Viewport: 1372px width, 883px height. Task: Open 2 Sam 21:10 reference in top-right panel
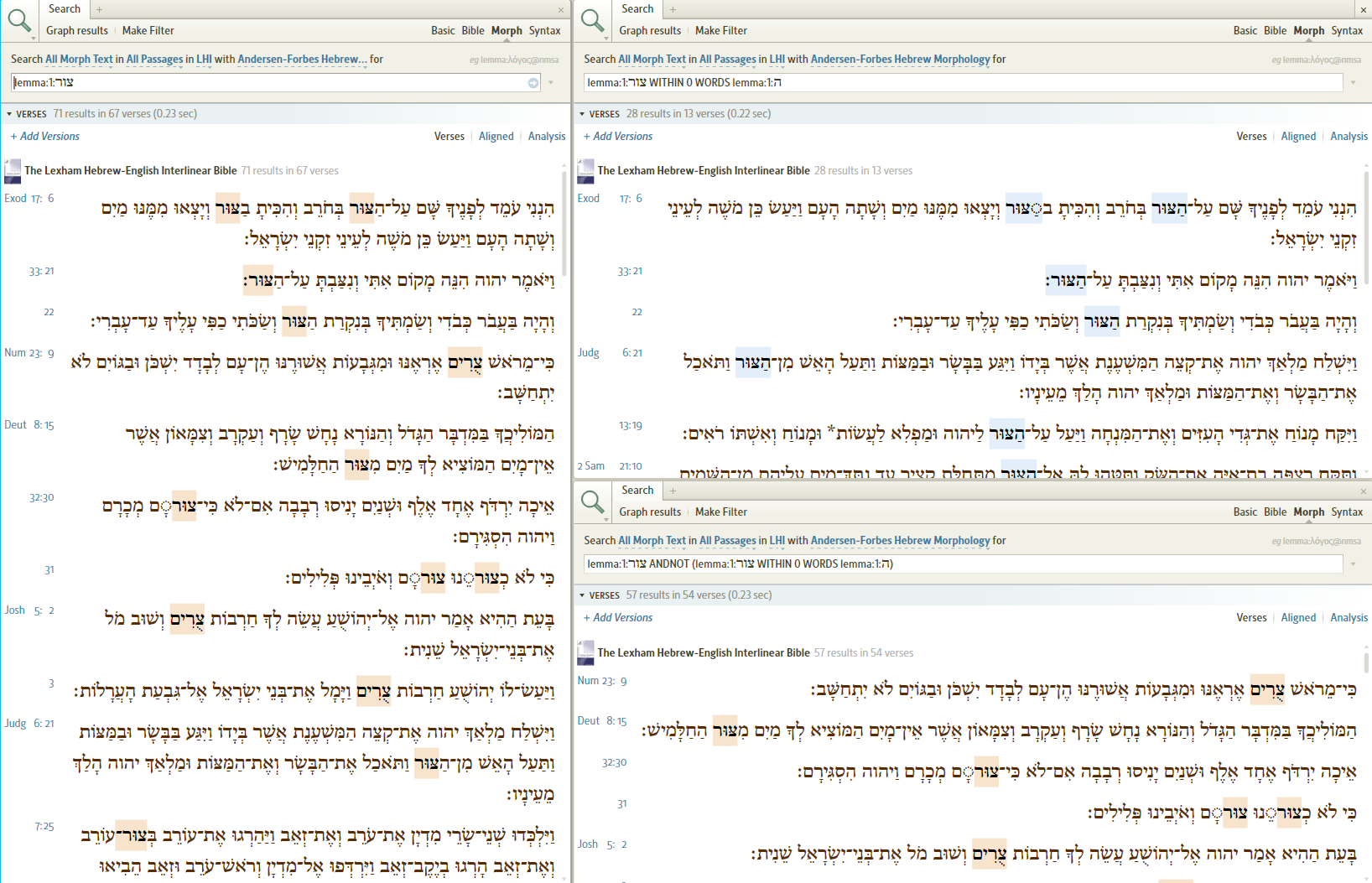pyautogui.click(x=610, y=466)
